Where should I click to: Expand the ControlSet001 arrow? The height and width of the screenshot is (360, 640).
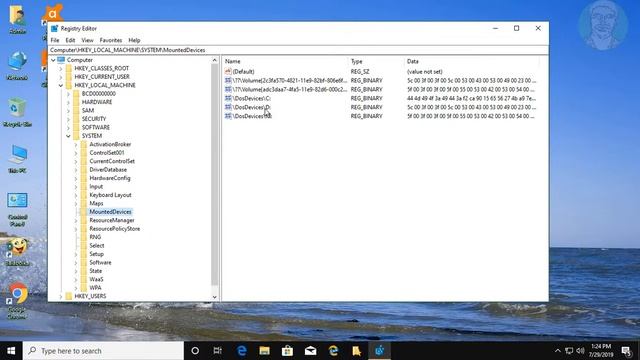point(76,153)
